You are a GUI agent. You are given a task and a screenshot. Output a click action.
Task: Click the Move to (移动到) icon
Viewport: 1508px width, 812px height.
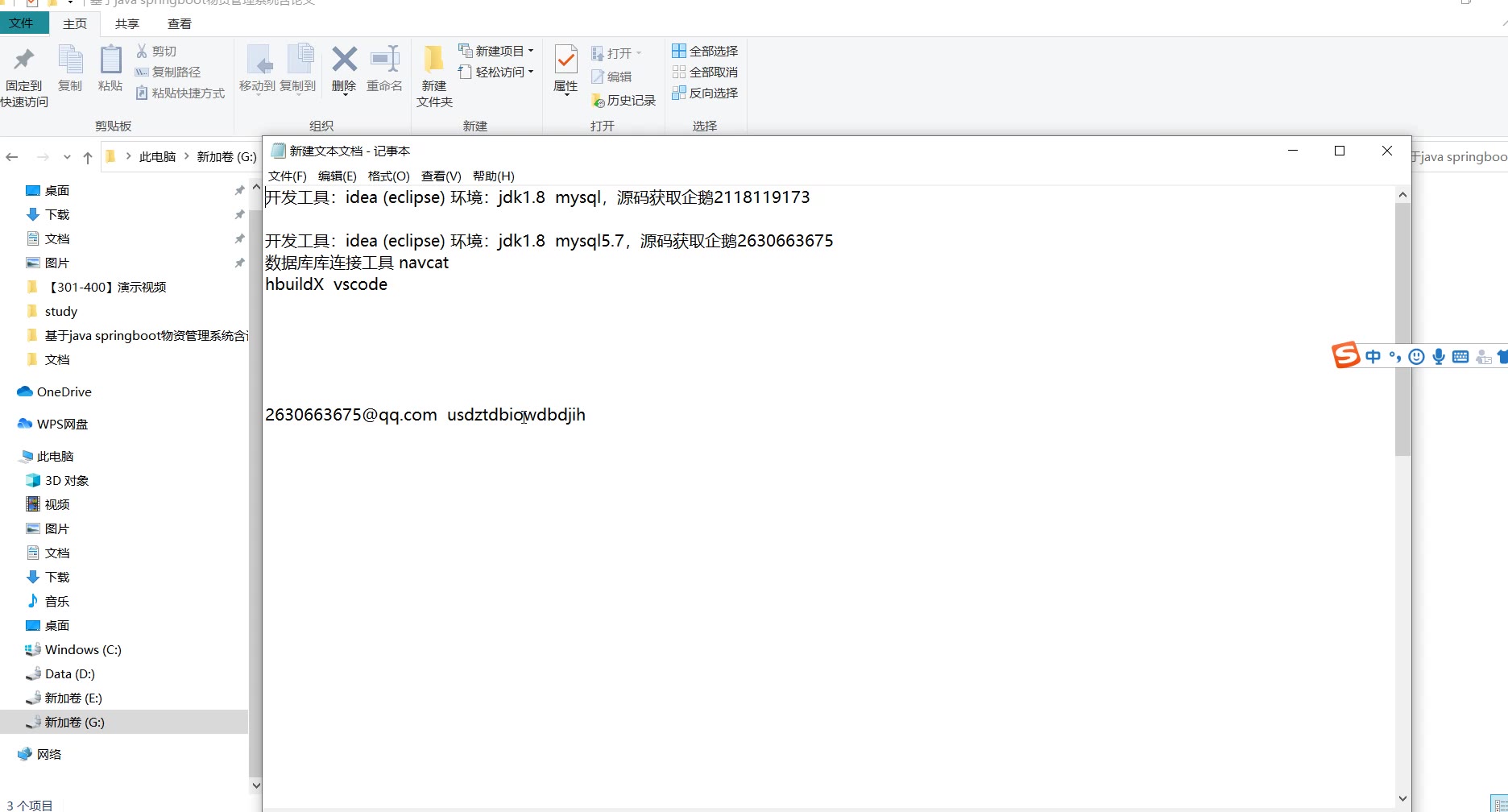pos(259,60)
